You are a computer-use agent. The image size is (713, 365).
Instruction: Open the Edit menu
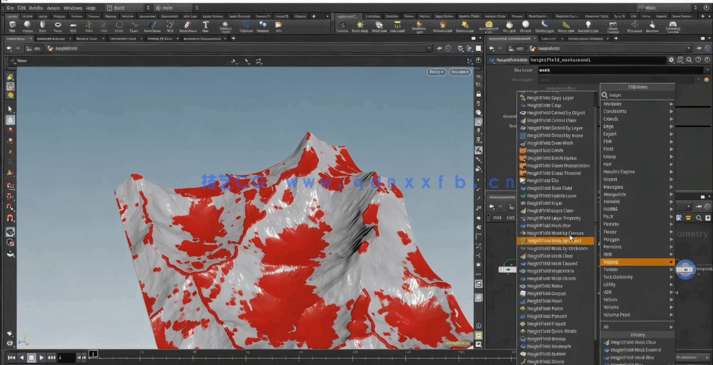tap(21, 8)
